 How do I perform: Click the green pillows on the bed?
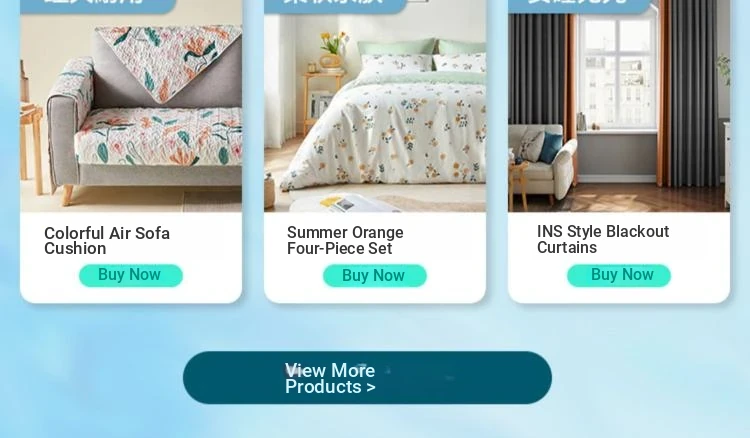click(x=421, y=49)
